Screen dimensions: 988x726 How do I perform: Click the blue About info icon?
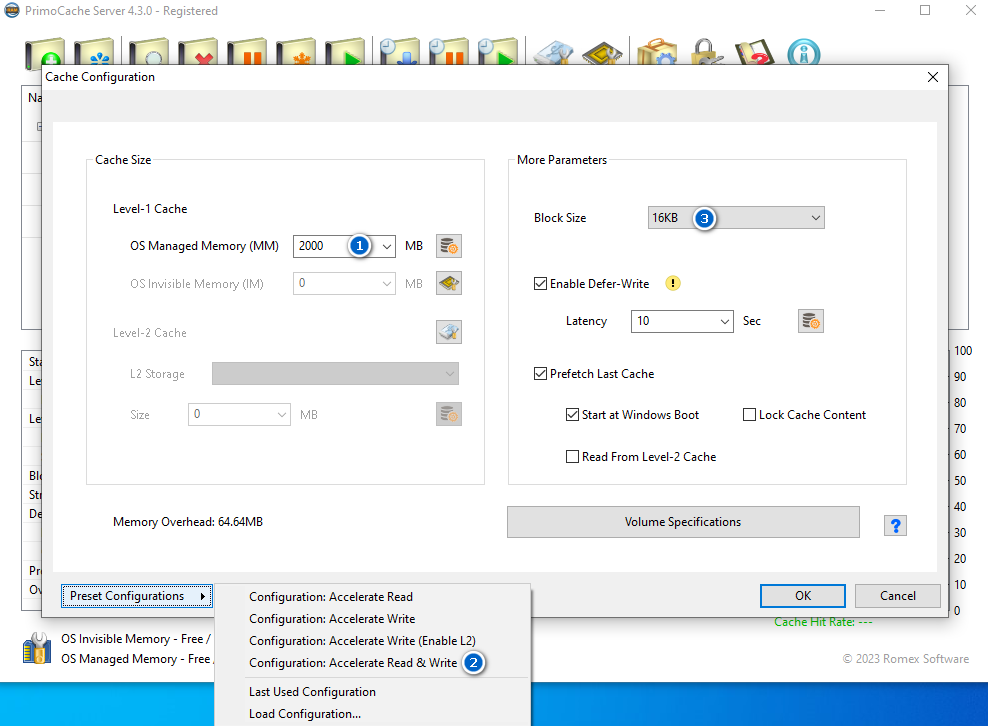pos(804,52)
